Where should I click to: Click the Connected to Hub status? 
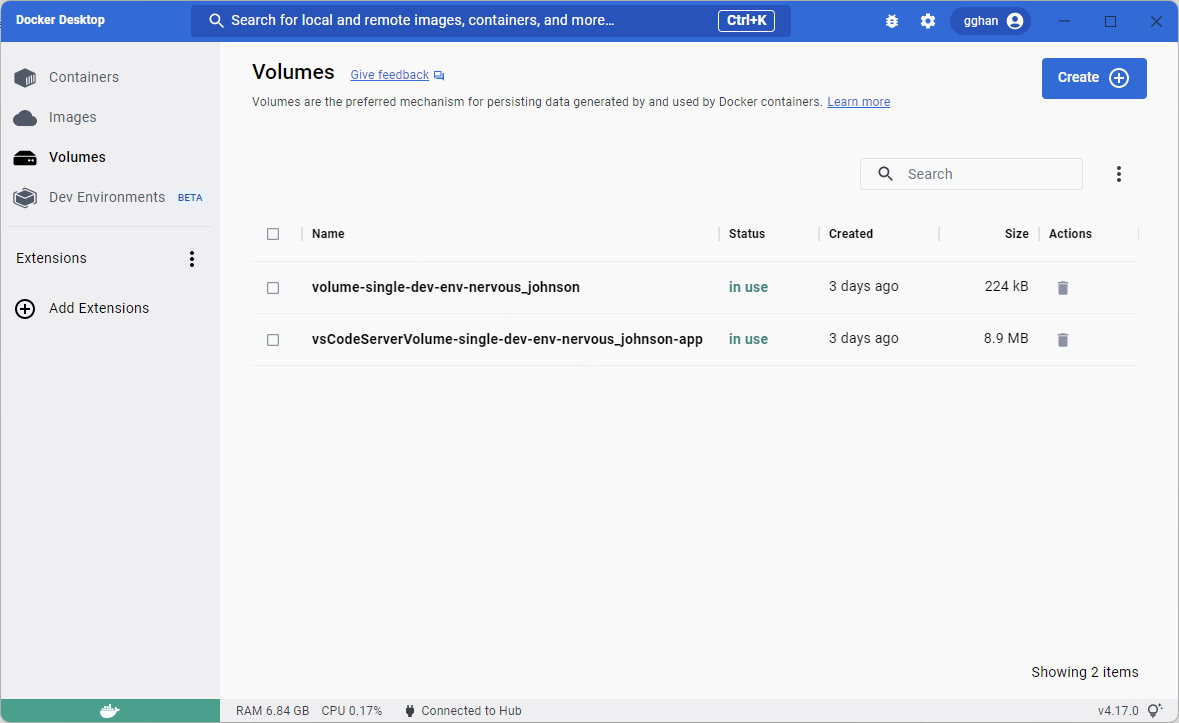tap(463, 711)
